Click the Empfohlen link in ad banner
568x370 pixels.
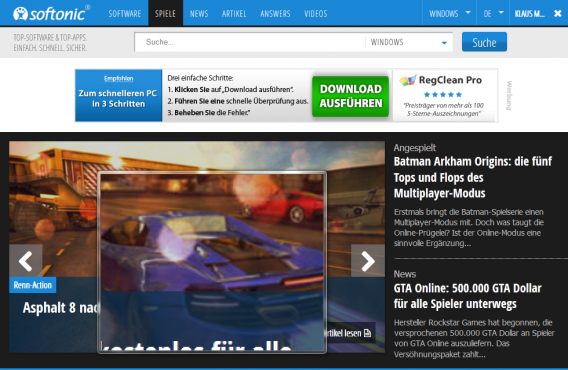tap(118, 78)
